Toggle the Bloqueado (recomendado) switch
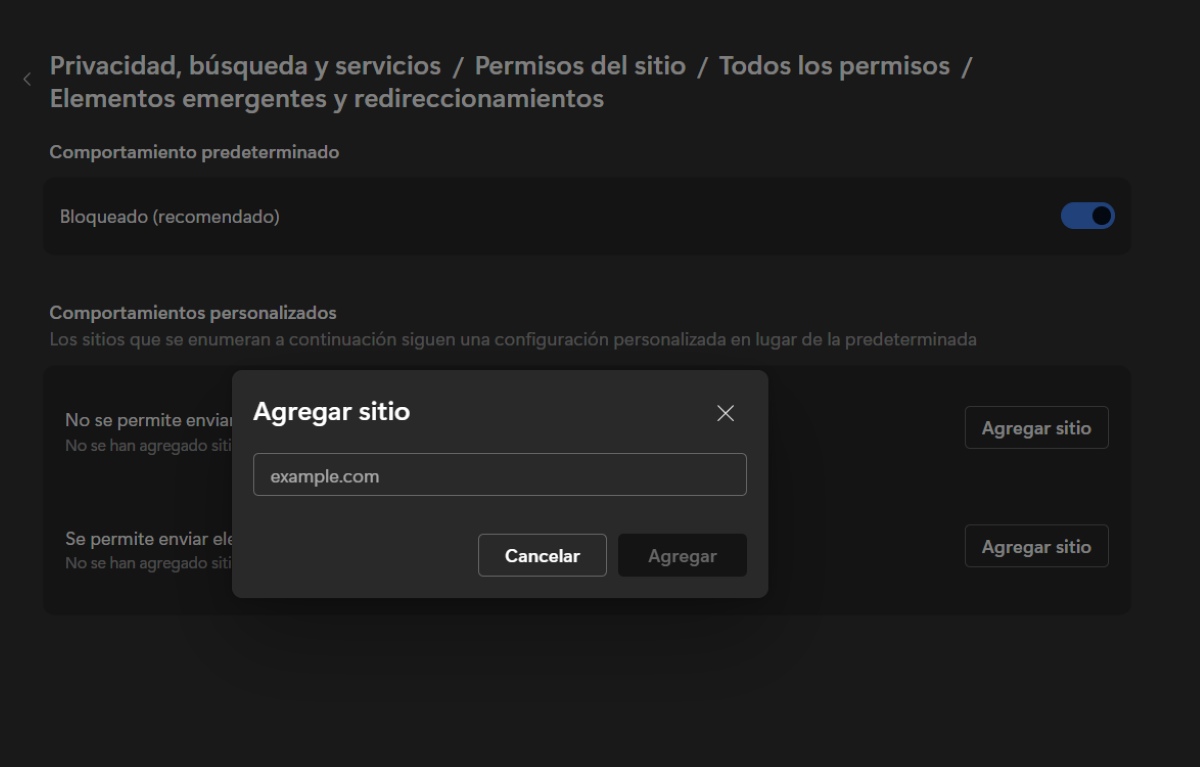Viewport: 1200px width, 767px height. tap(1087, 216)
